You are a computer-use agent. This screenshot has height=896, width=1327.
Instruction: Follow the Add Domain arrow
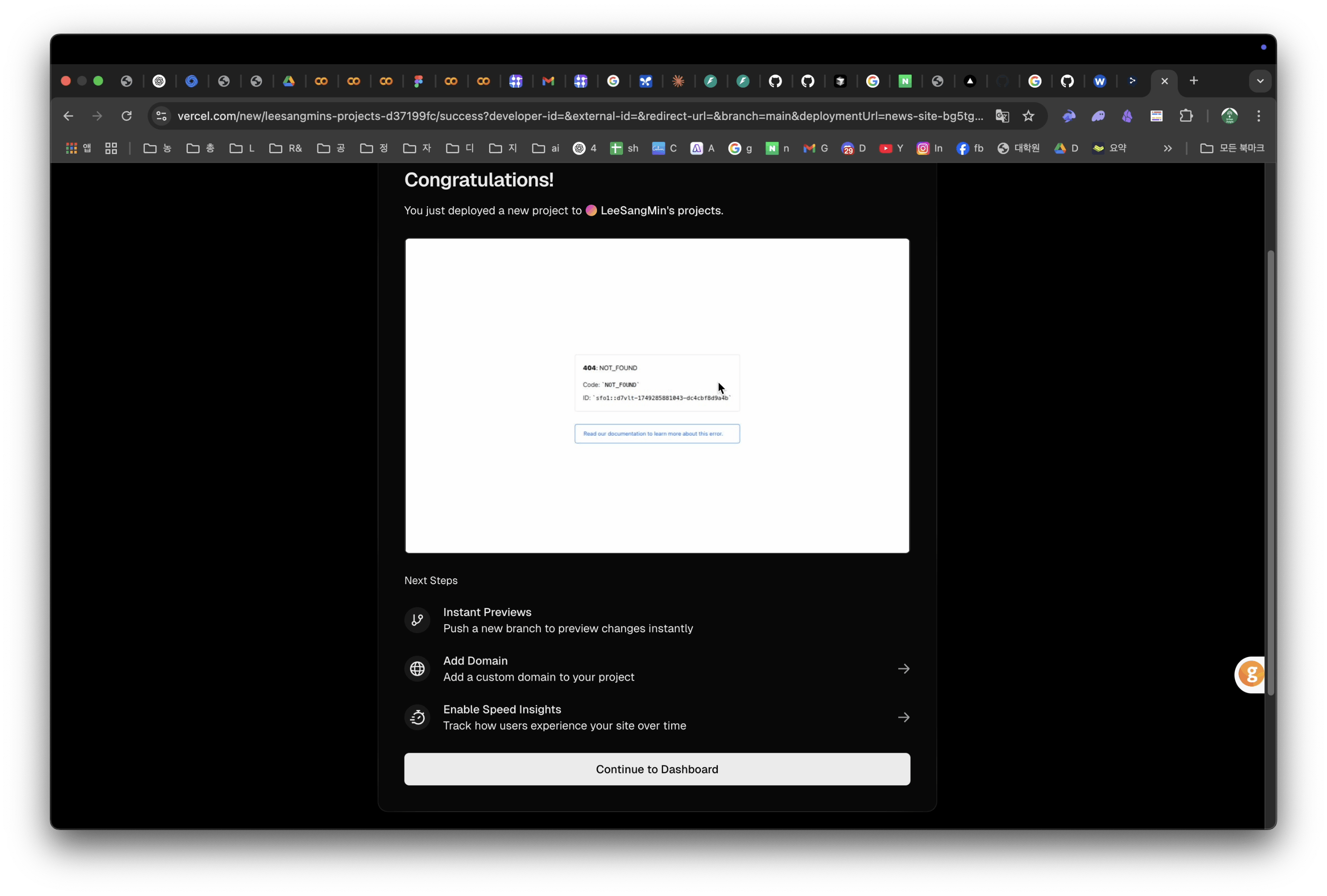(x=903, y=669)
